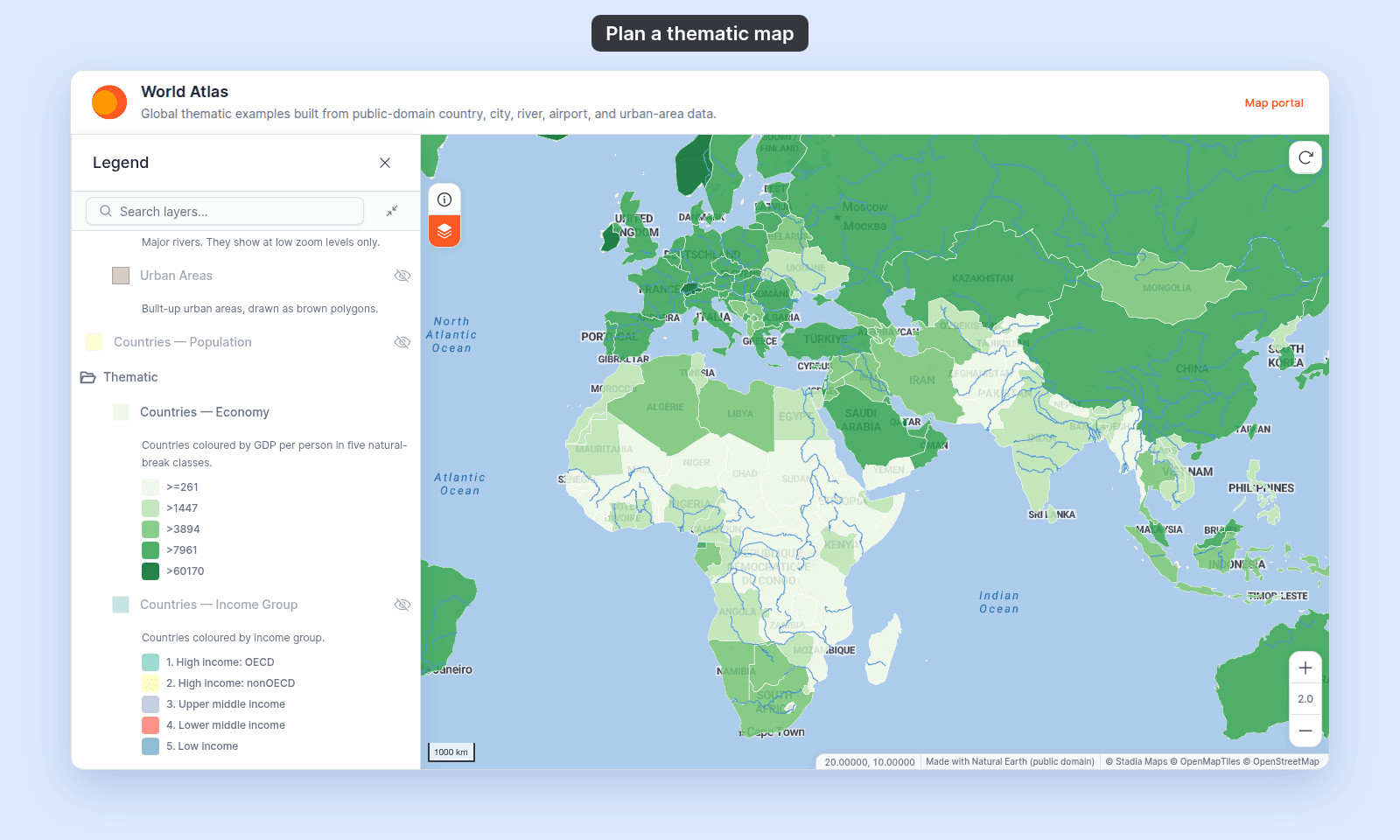Select the >7961 legend class swatch
This screenshot has height=840, width=1400.
click(x=150, y=550)
